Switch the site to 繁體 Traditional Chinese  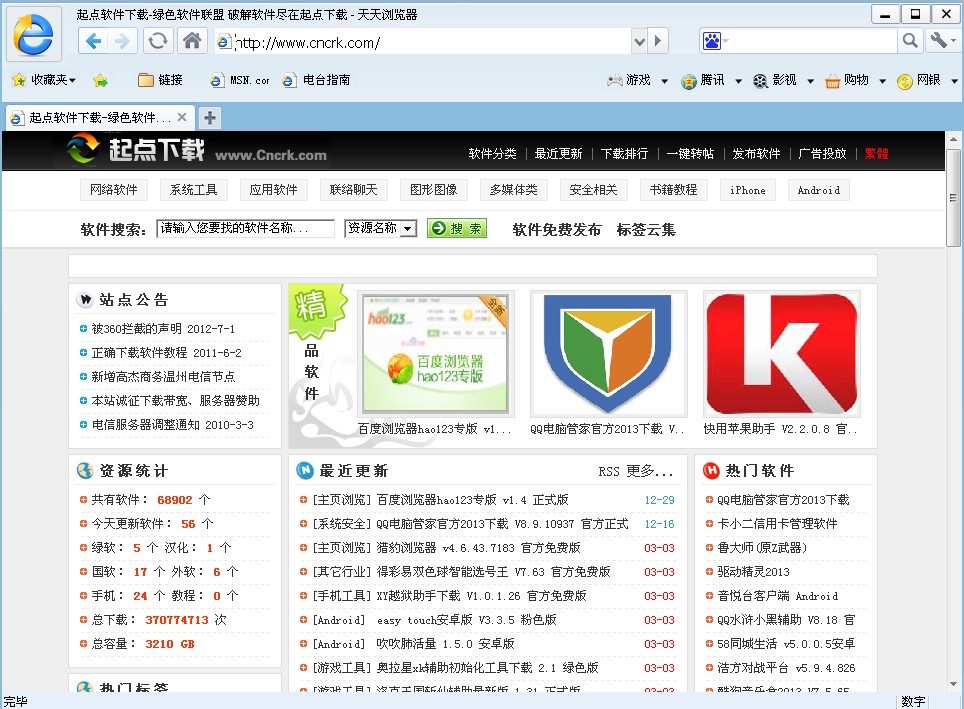876,153
